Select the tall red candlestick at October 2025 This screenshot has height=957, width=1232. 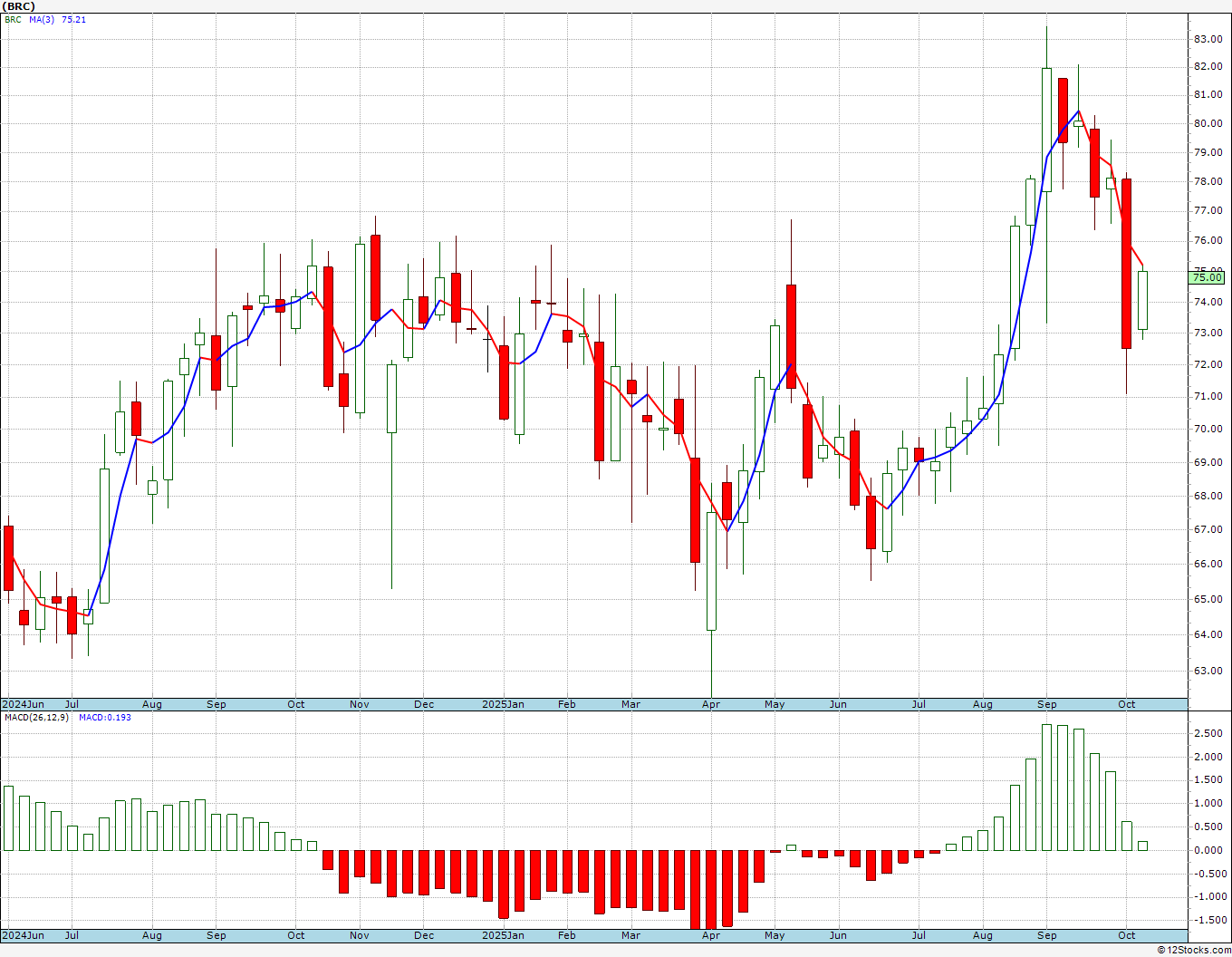(1127, 264)
